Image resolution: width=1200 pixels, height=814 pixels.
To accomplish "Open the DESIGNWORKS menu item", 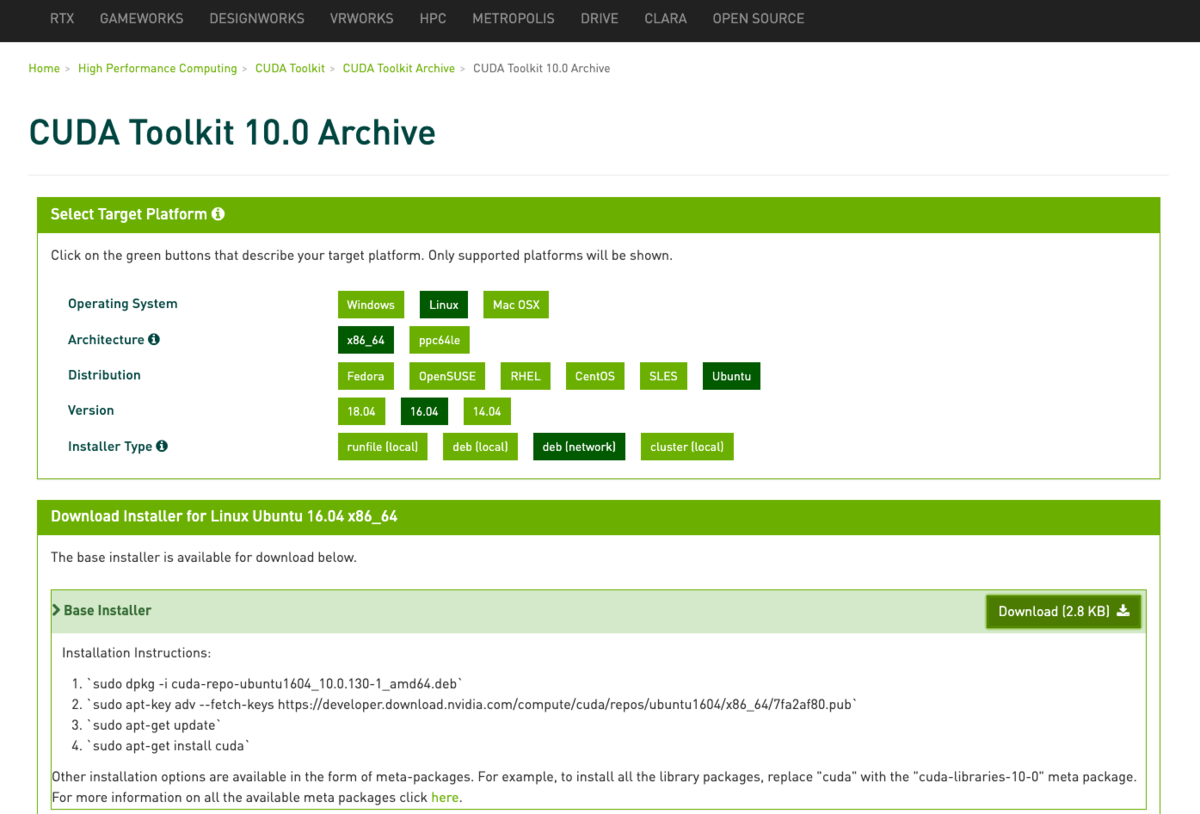I will click(x=257, y=19).
